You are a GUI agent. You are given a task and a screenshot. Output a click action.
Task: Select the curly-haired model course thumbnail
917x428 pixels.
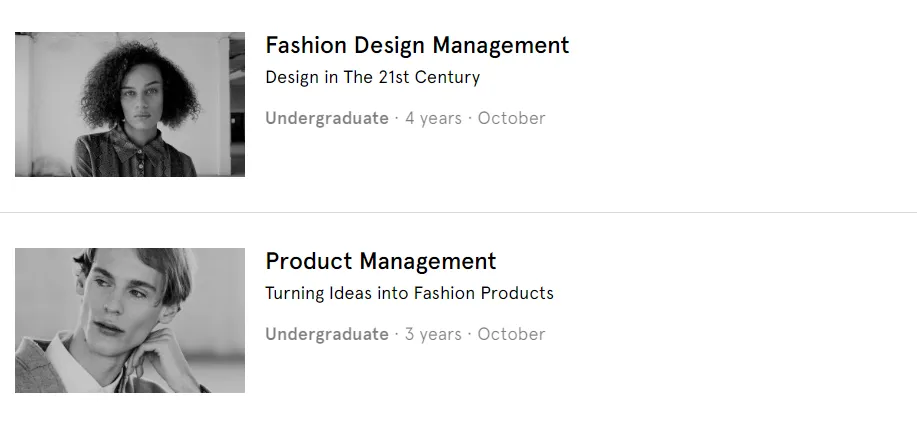coord(130,104)
